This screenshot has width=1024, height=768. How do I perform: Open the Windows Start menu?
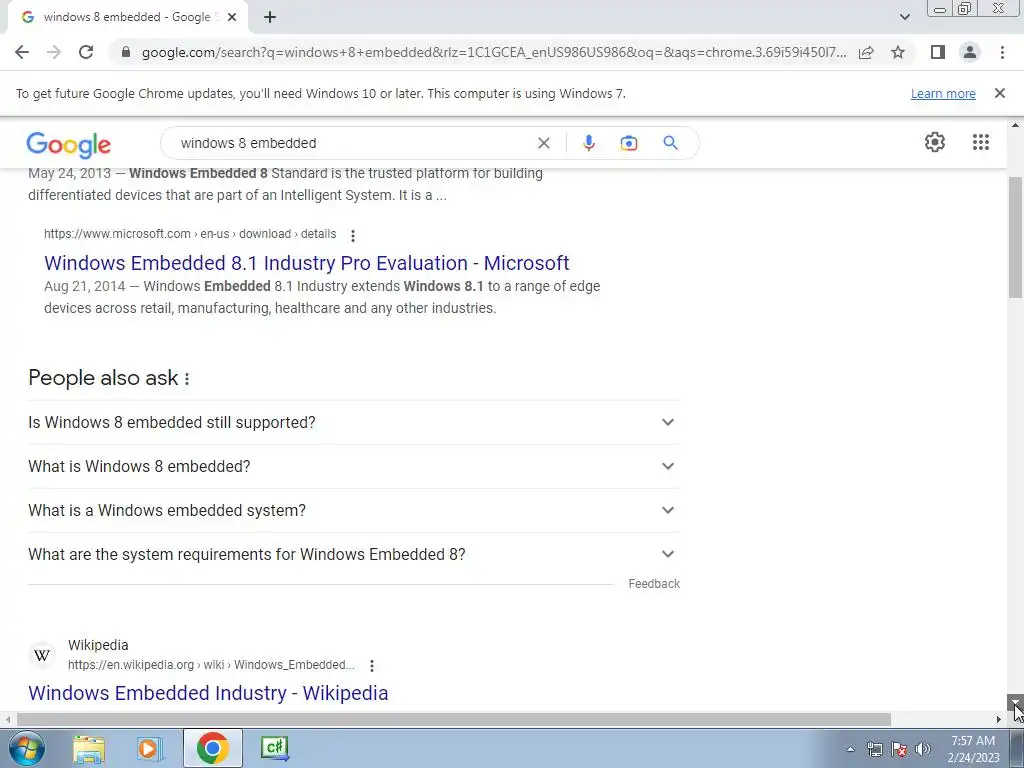point(26,748)
